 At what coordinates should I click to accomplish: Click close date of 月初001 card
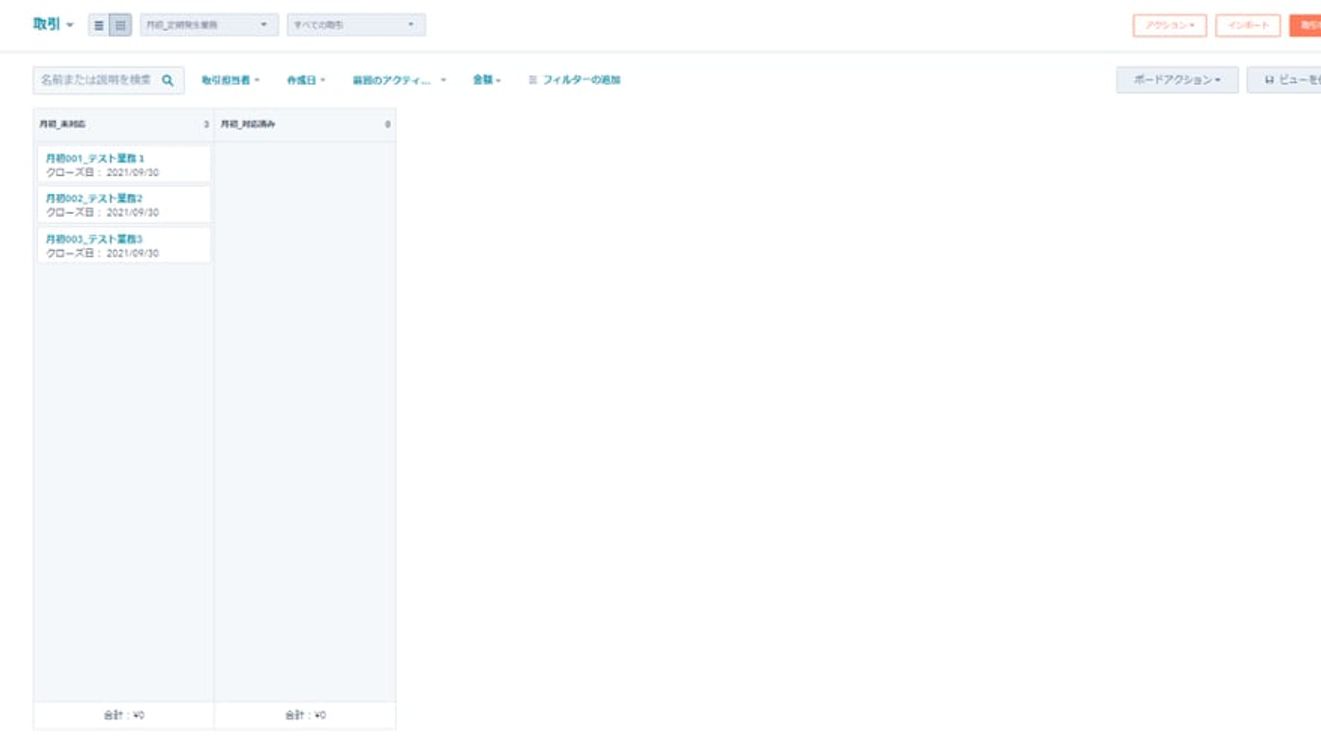[x=102, y=173]
